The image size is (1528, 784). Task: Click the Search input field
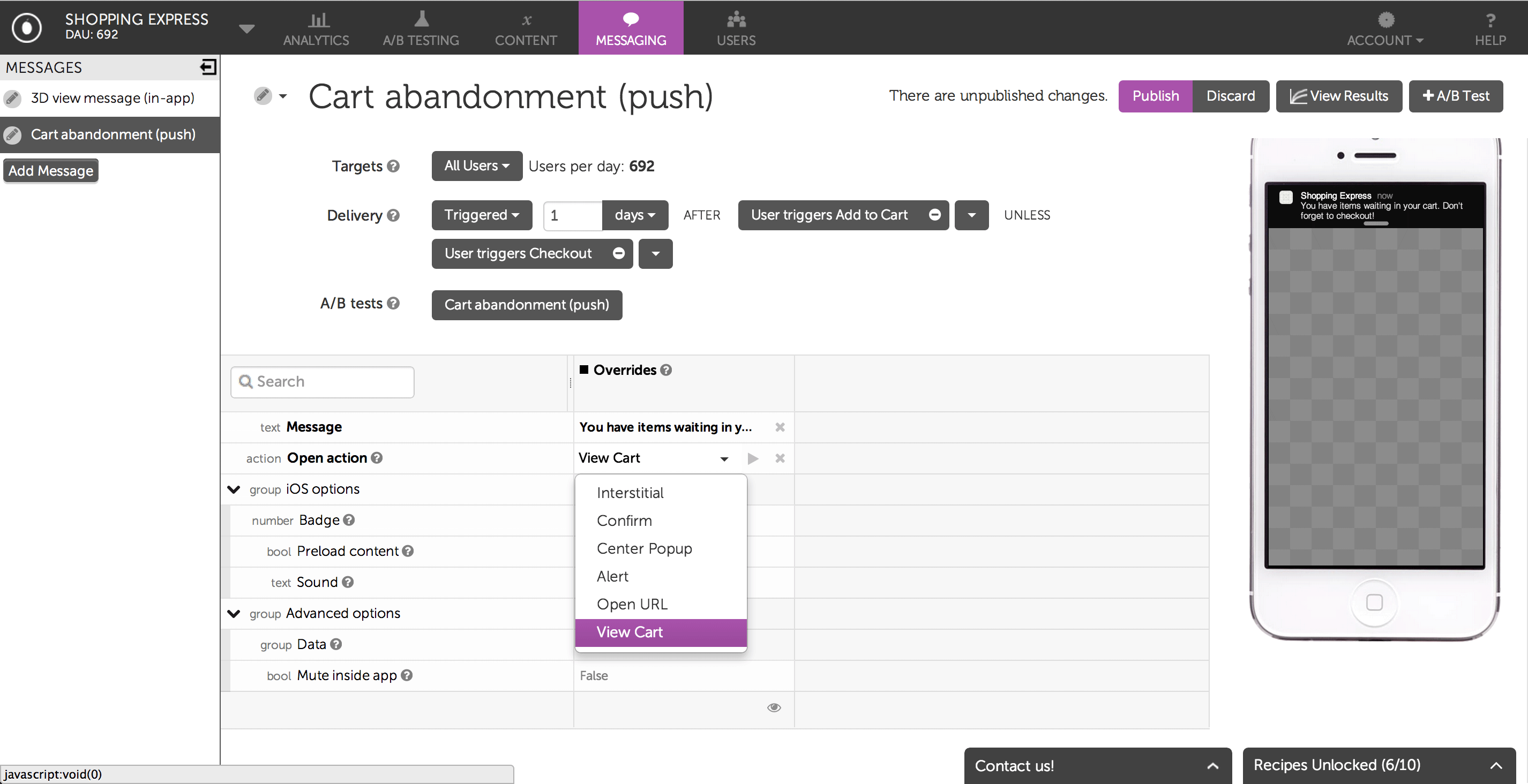323,381
